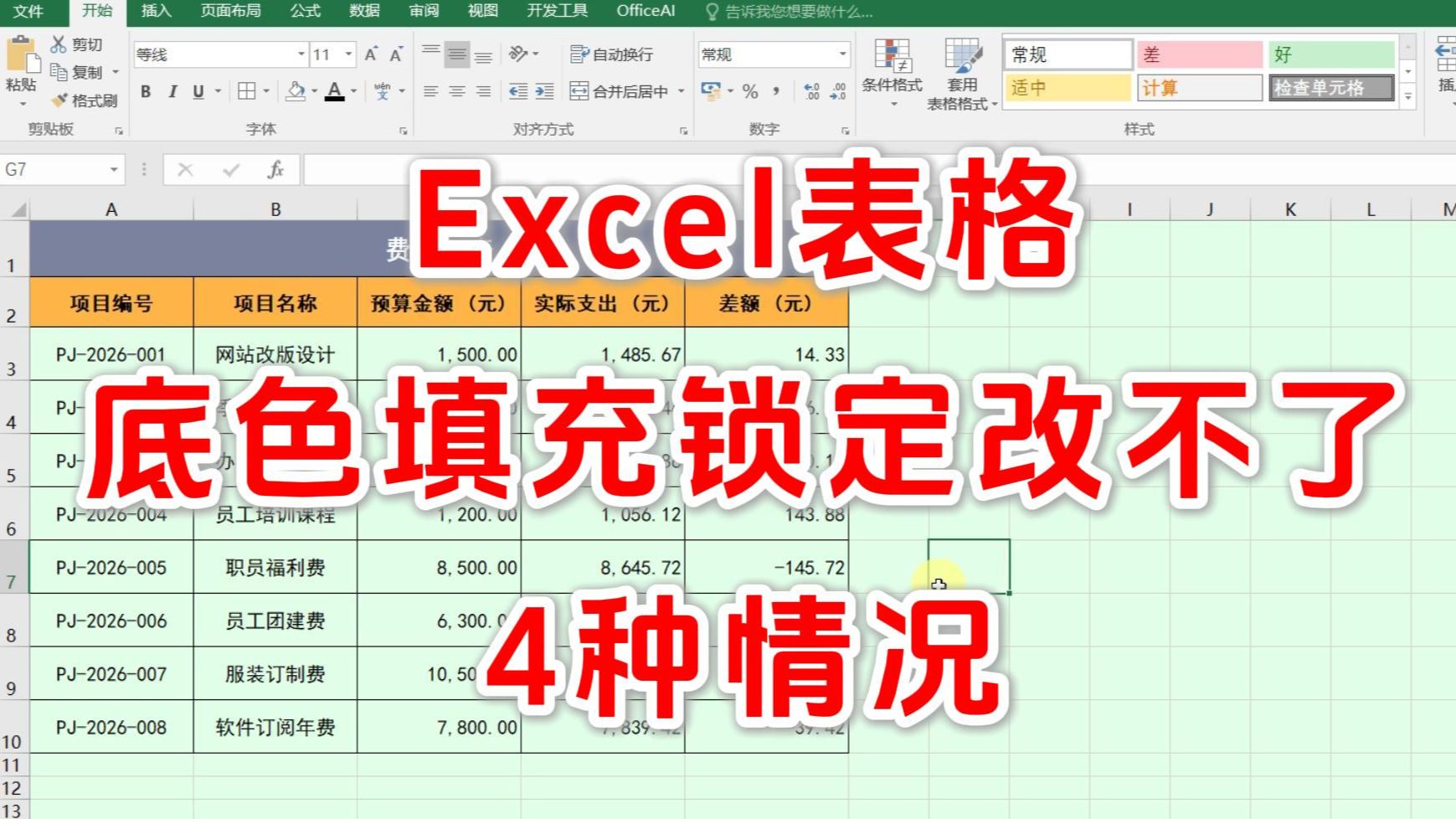Increase font size with large A

pyautogui.click(x=371, y=54)
